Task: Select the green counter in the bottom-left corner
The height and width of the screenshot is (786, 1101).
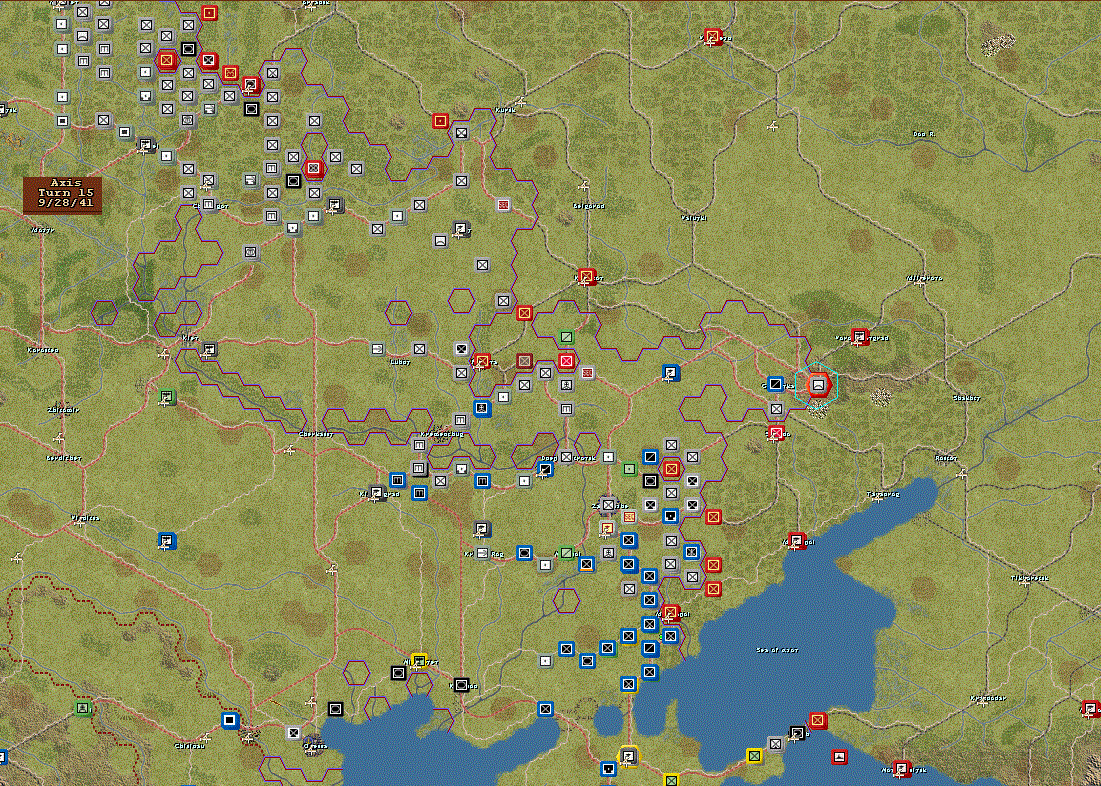Action: 83,707
